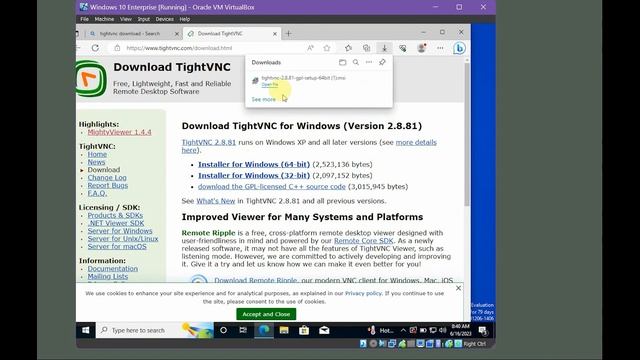Open the Edge profile avatar
640x360 pixels.
tap(422, 48)
